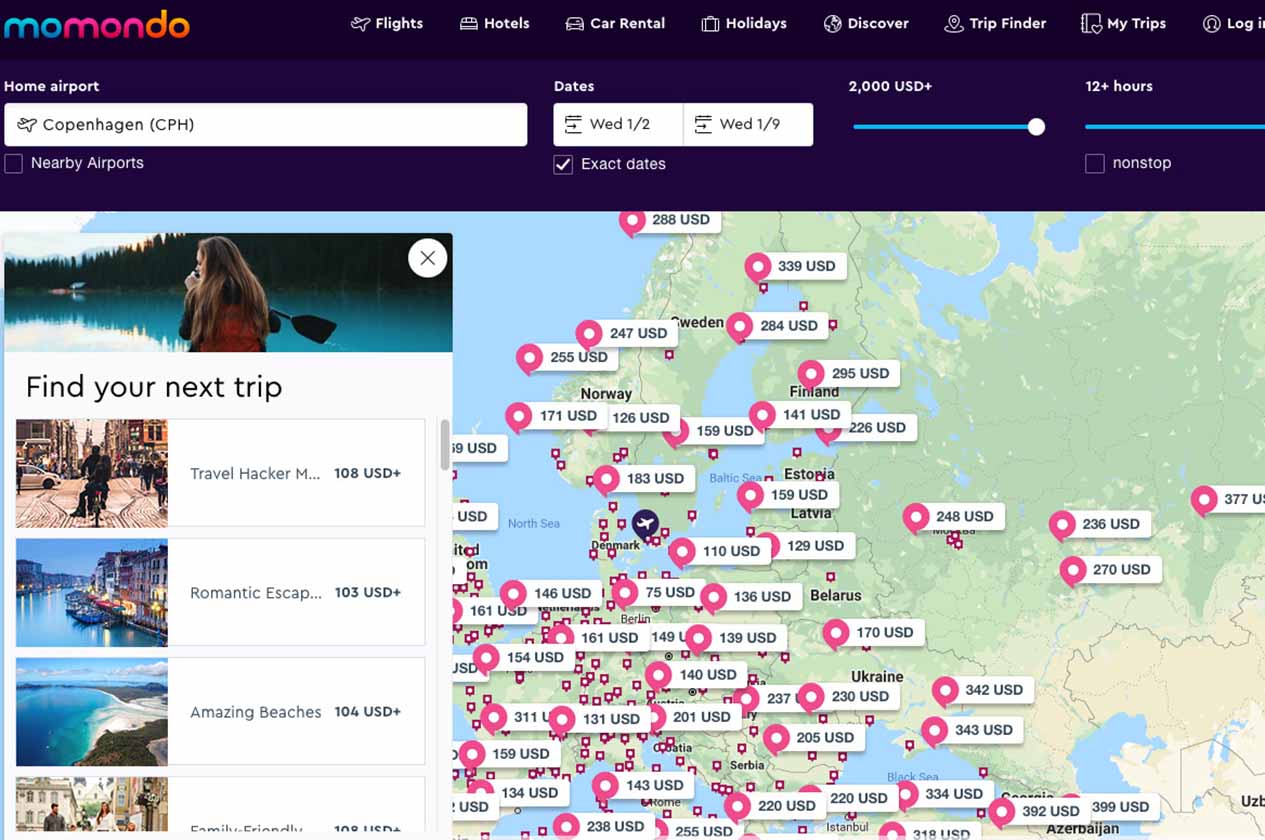Close the Find your next trip panel
This screenshot has height=840, width=1265.
click(427, 258)
